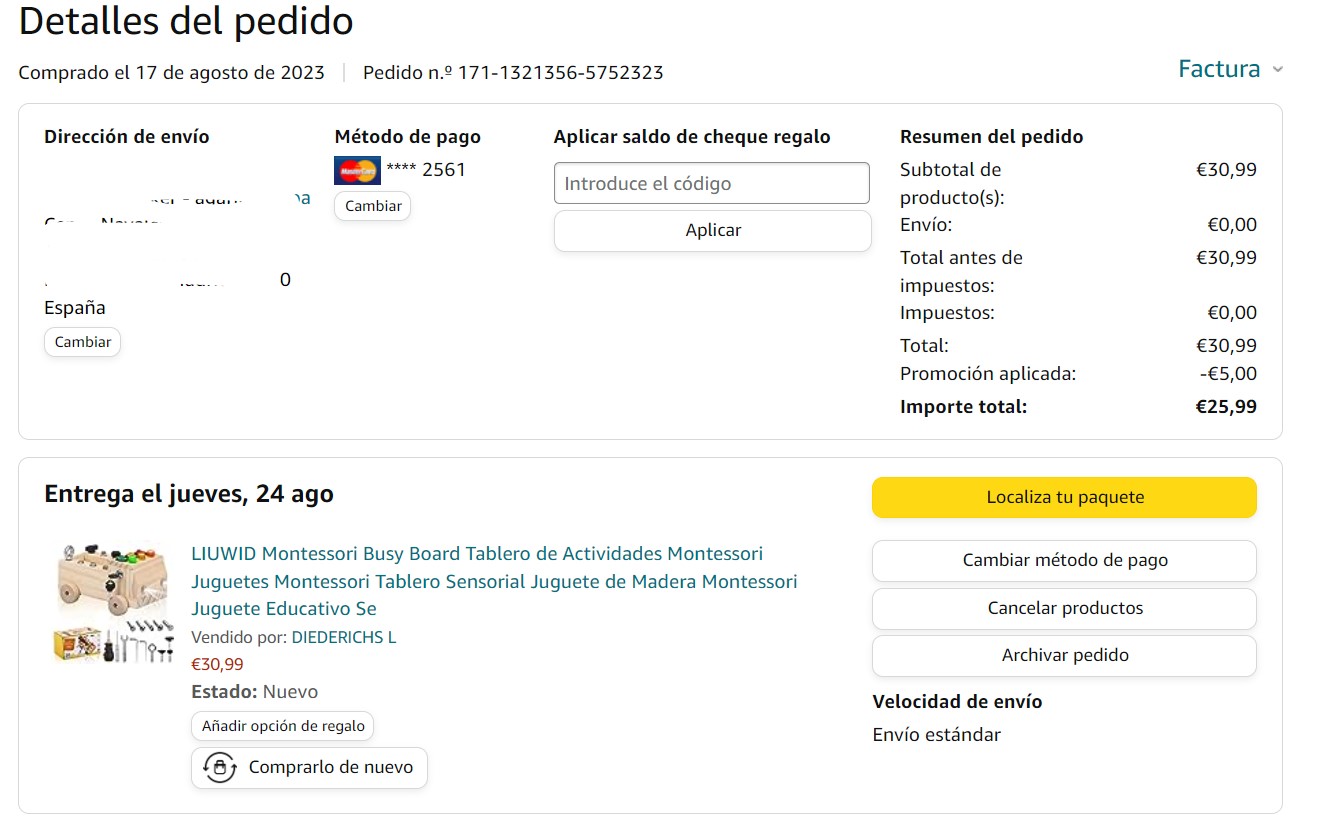Focus the gift code input field

pos(711,183)
